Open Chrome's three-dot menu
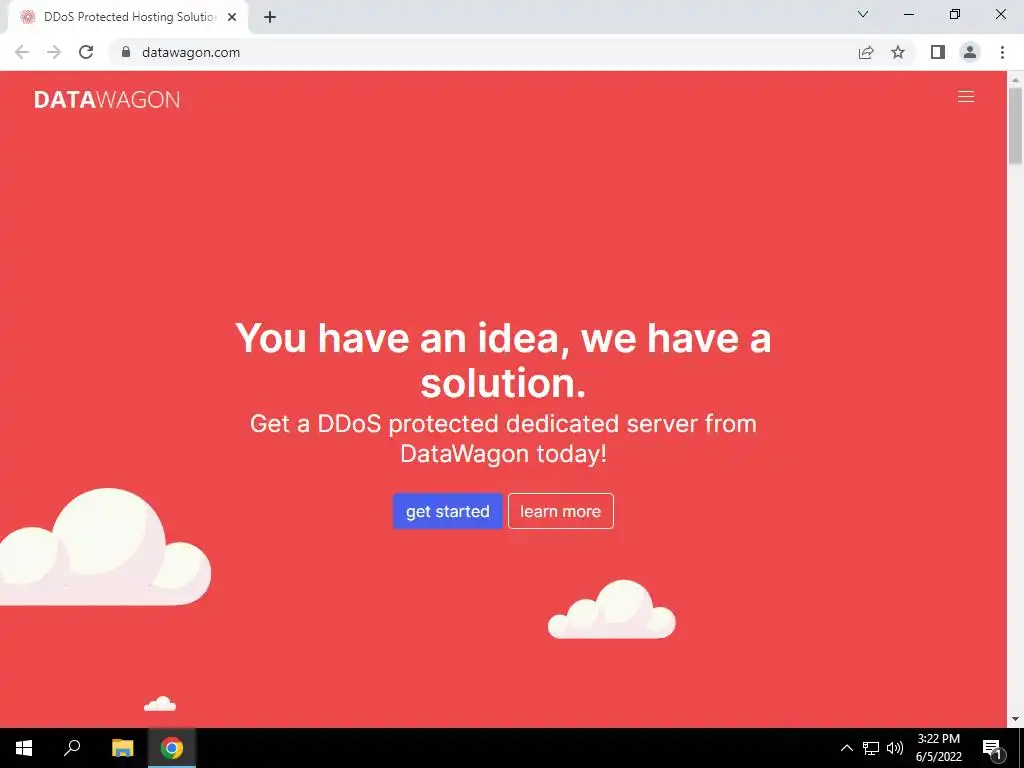Screen dimensions: 1024x768 pos(1002,52)
